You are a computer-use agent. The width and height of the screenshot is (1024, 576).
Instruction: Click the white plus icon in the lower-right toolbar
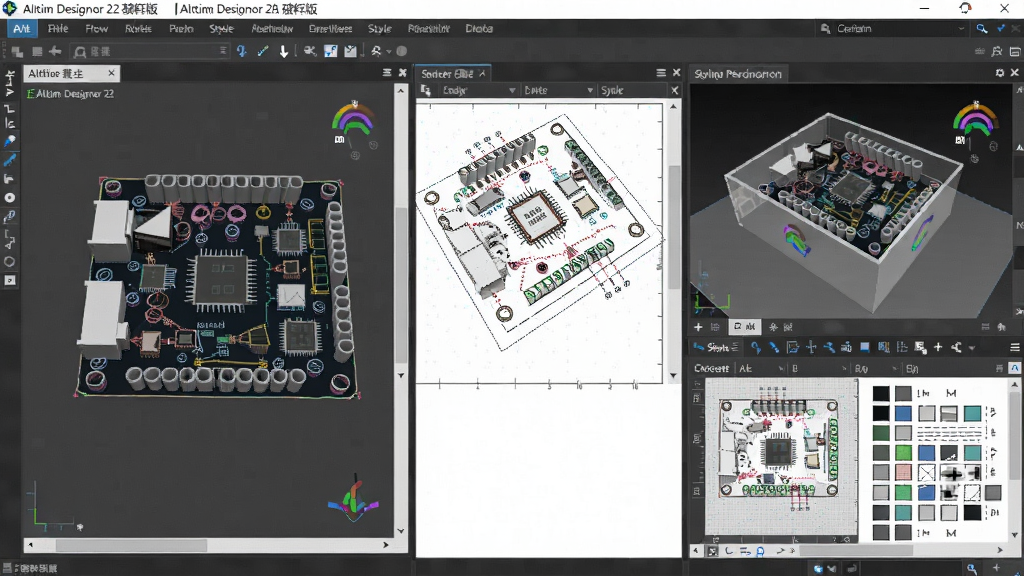(938, 347)
